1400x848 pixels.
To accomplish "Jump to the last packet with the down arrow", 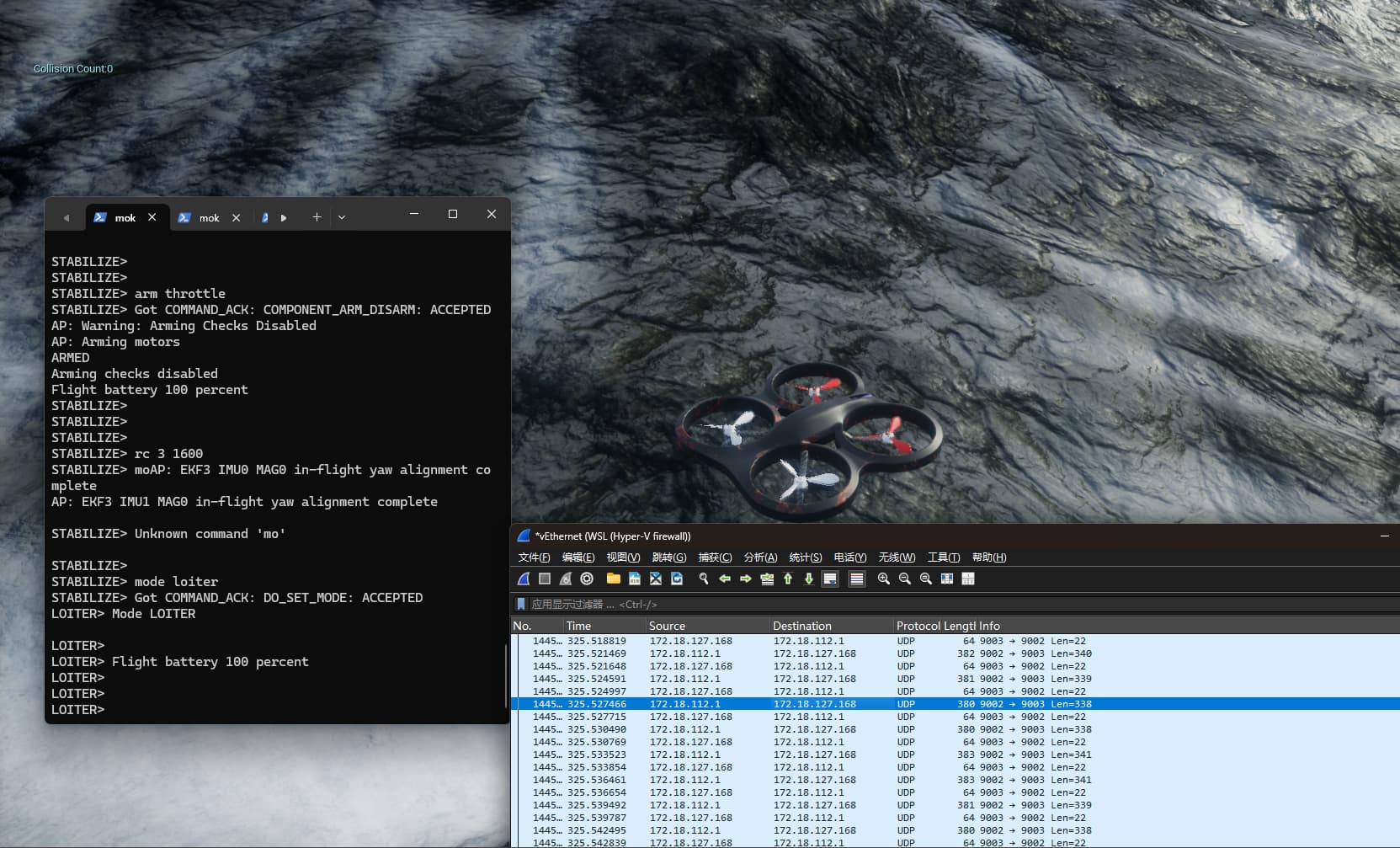I will [808, 579].
